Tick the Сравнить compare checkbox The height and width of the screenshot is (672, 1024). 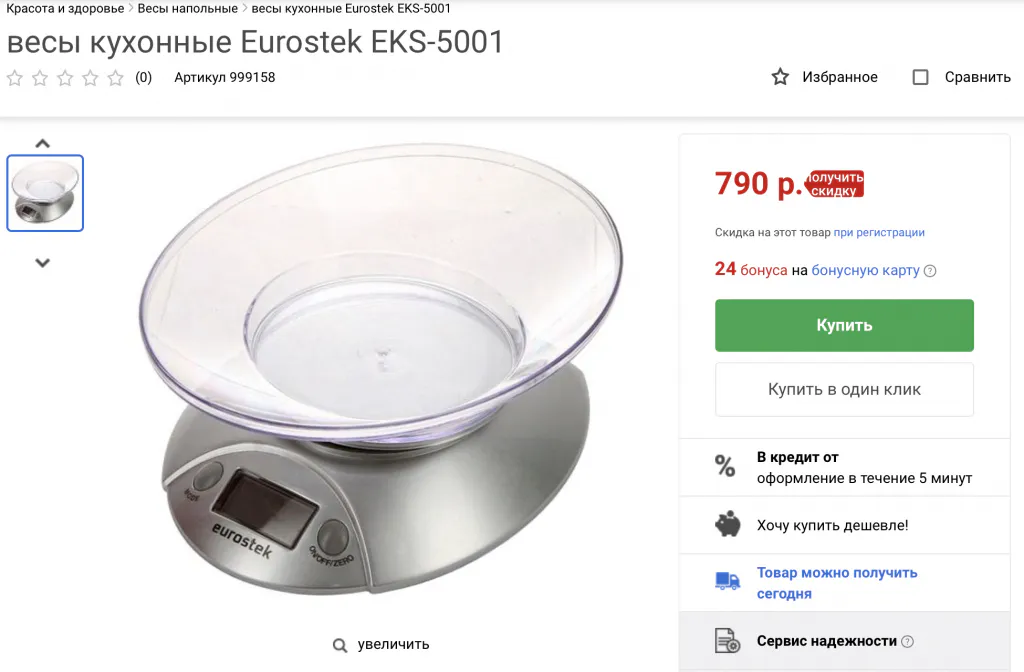point(921,77)
